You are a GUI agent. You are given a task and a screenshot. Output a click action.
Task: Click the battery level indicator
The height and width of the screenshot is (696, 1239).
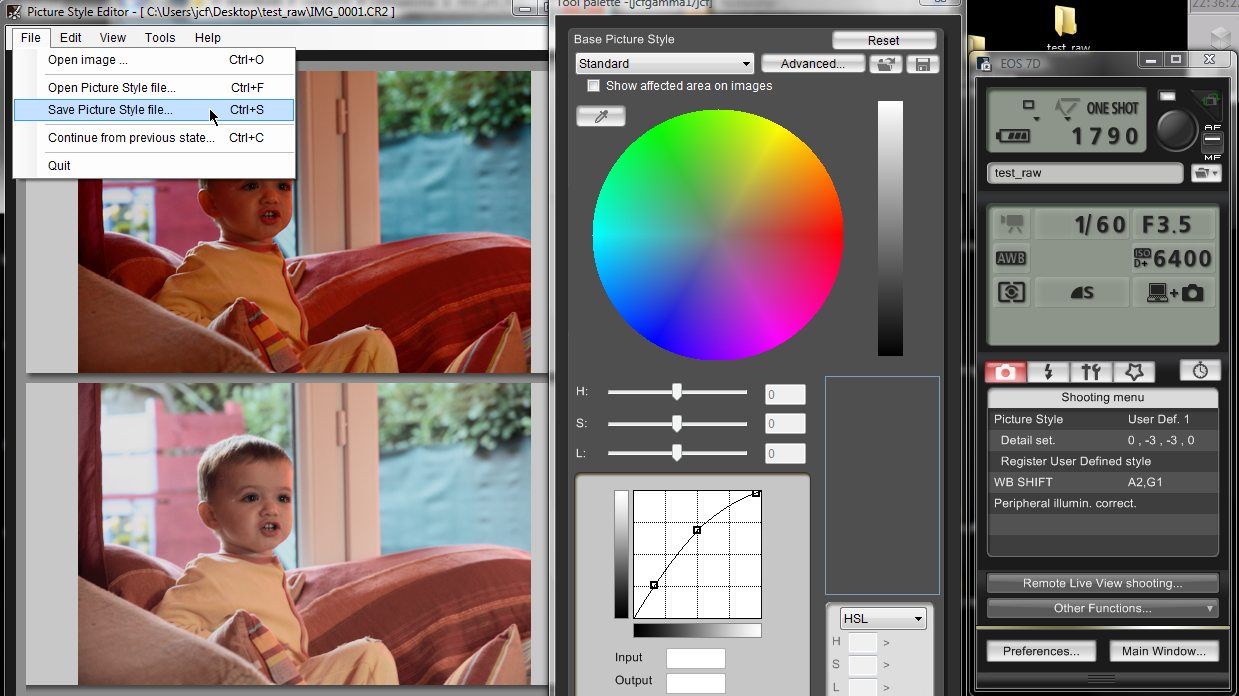tap(1014, 136)
